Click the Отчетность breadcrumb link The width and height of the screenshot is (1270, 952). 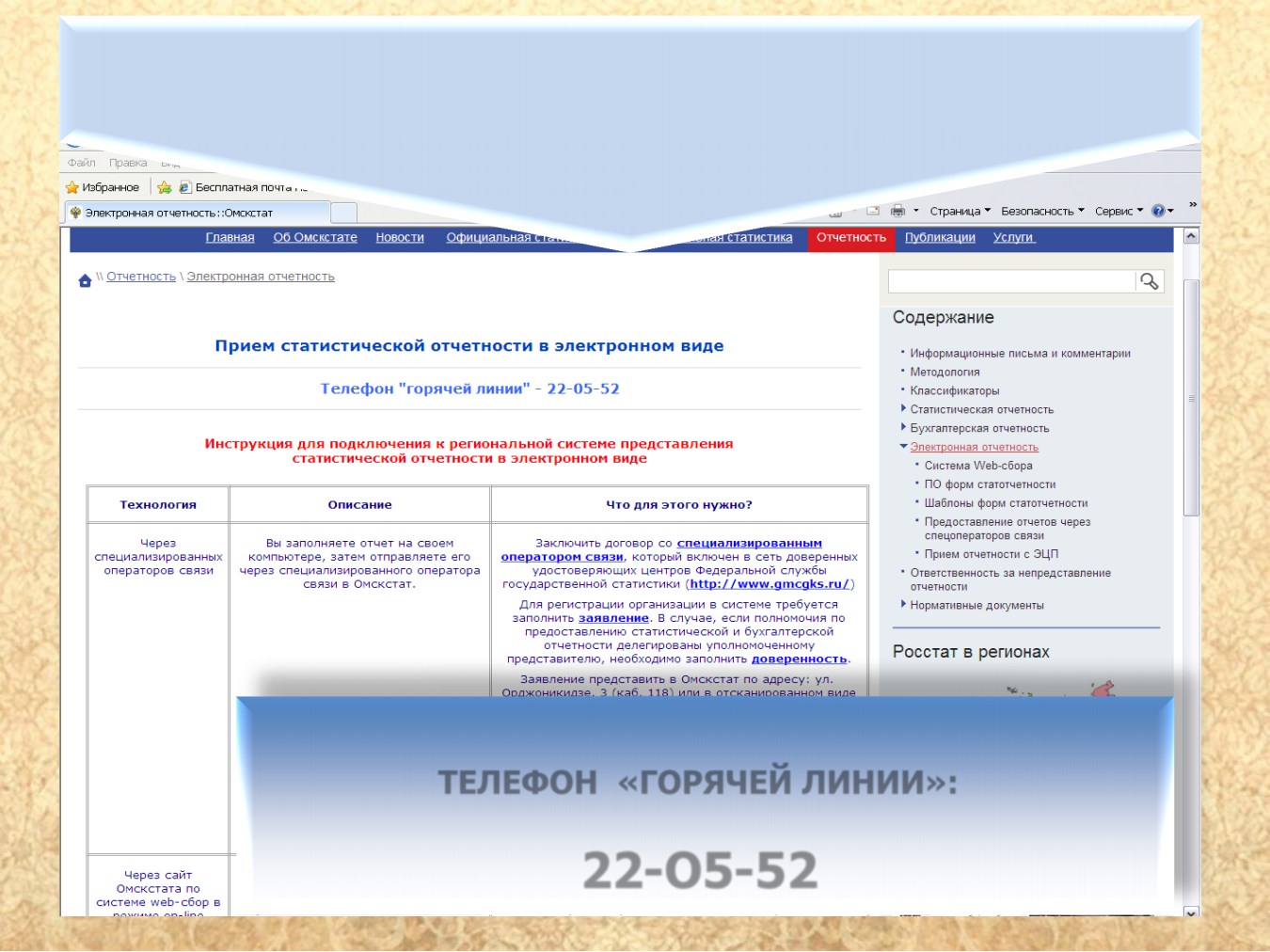tap(141, 277)
